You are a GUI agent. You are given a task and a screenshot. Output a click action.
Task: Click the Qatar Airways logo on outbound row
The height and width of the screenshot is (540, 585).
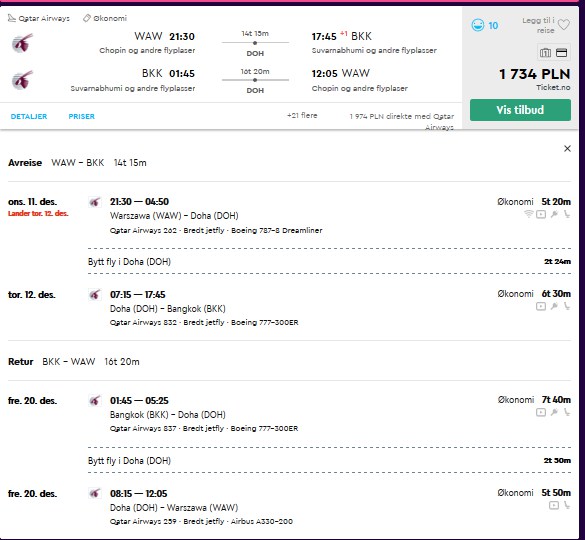click(x=22, y=43)
